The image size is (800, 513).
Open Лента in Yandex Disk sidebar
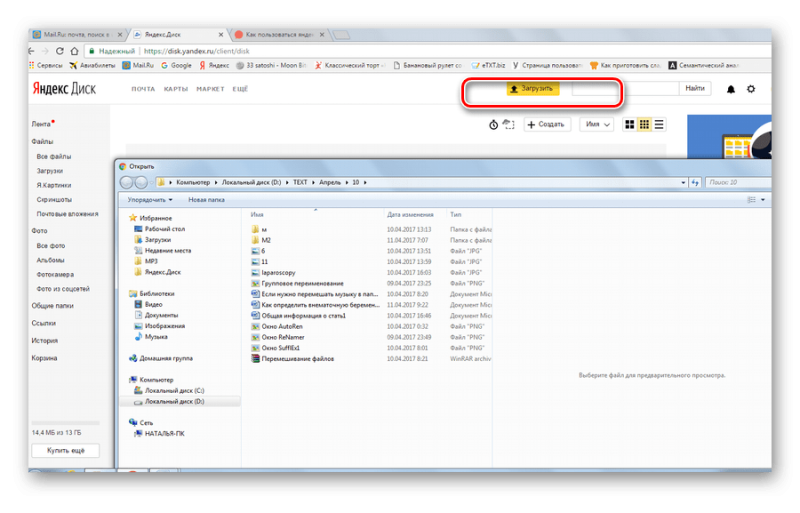41,124
